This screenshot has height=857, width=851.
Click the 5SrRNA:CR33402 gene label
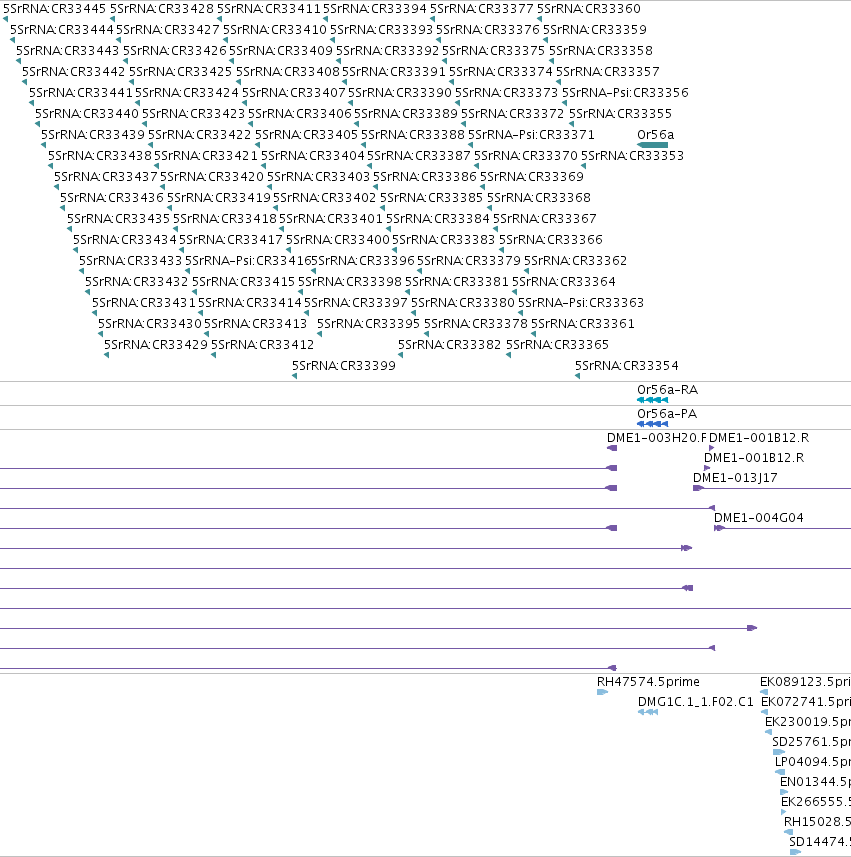[x=325, y=198]
